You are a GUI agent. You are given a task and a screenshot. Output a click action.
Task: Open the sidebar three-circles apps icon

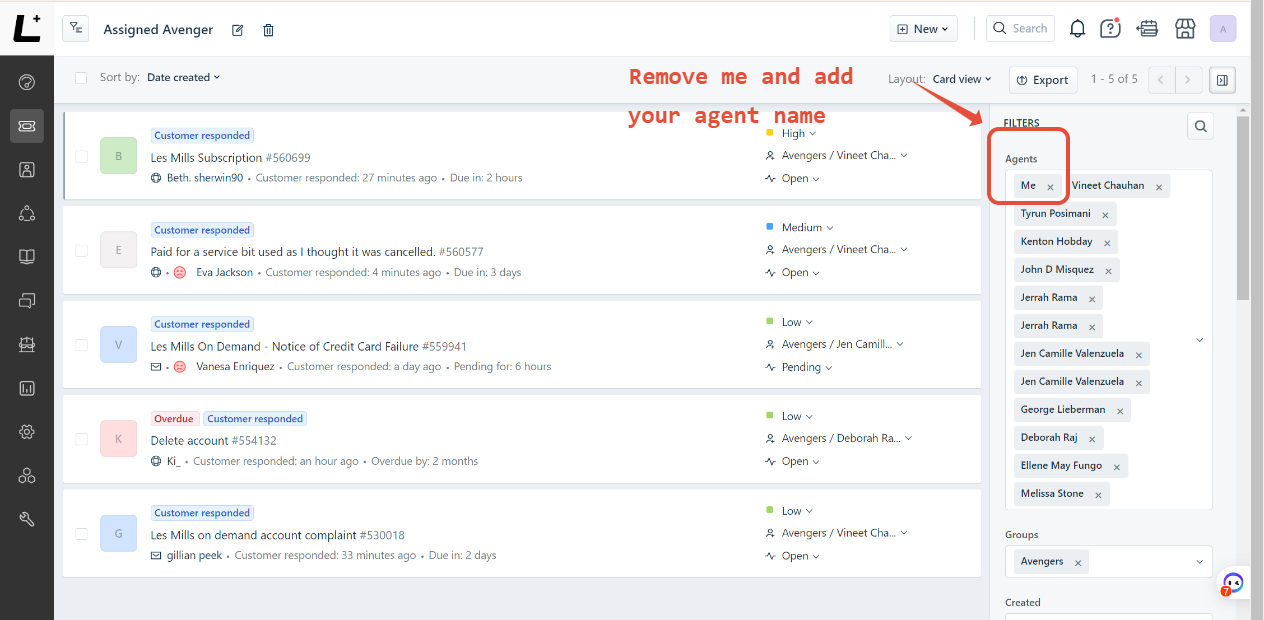tap(27, 475)
